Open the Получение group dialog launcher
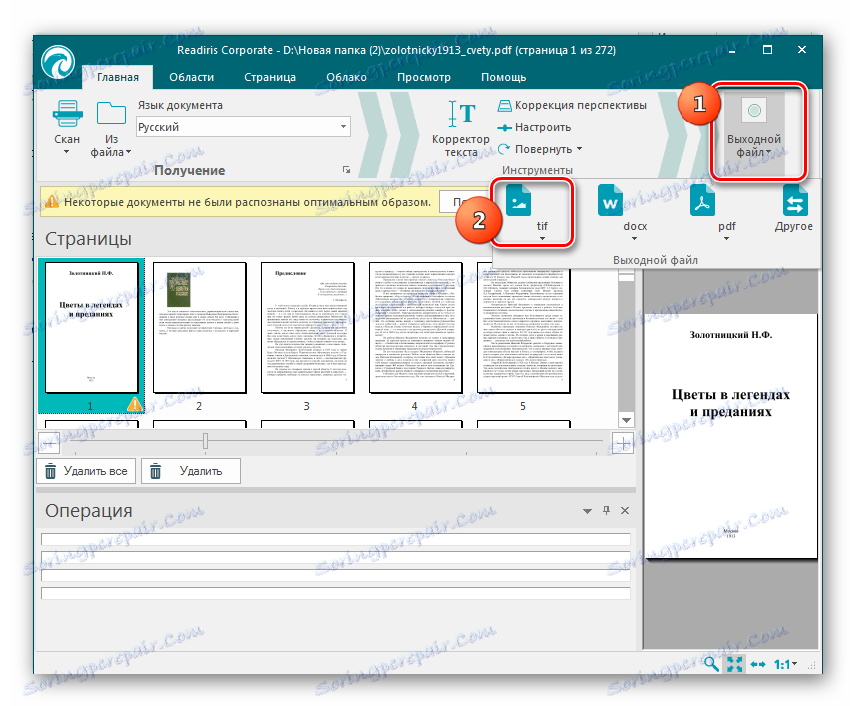Viewport: 855px width, 706px height. (346, 170)
